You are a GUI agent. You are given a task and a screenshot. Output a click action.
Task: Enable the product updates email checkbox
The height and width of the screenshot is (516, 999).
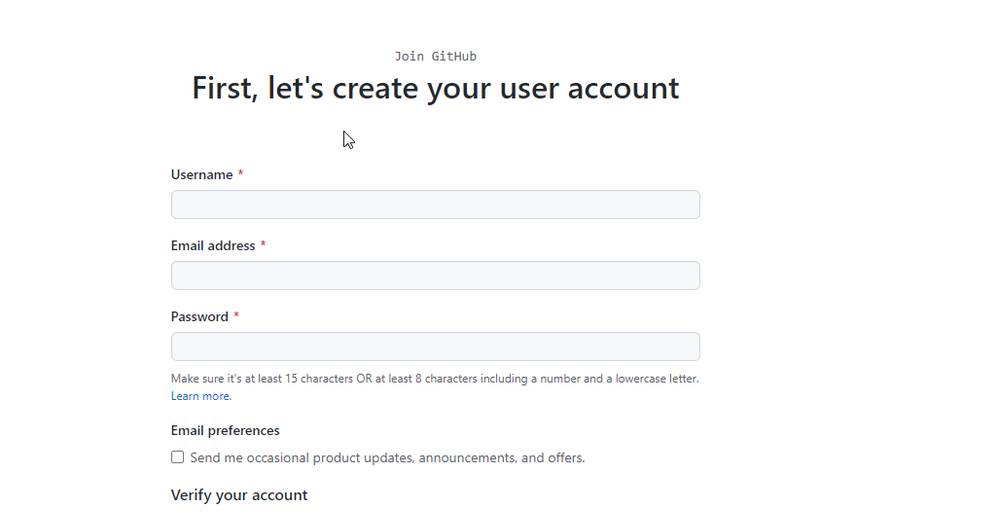177,457
